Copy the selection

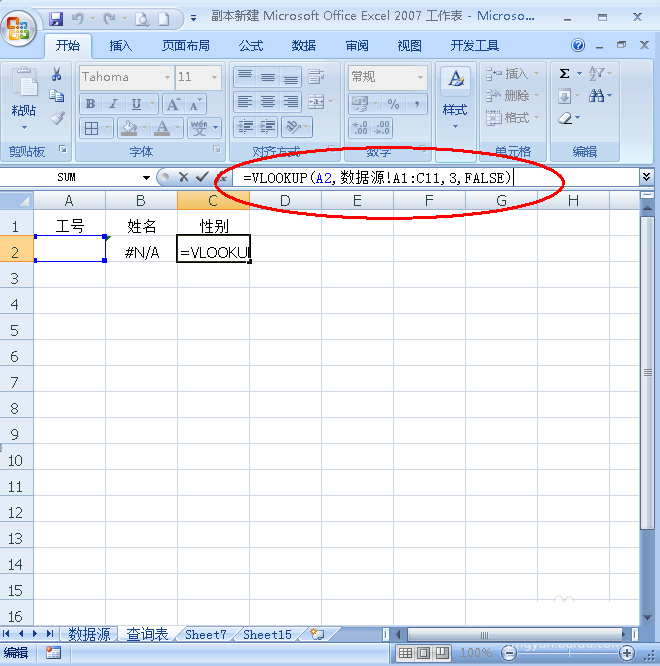click(x=56, y=96)
